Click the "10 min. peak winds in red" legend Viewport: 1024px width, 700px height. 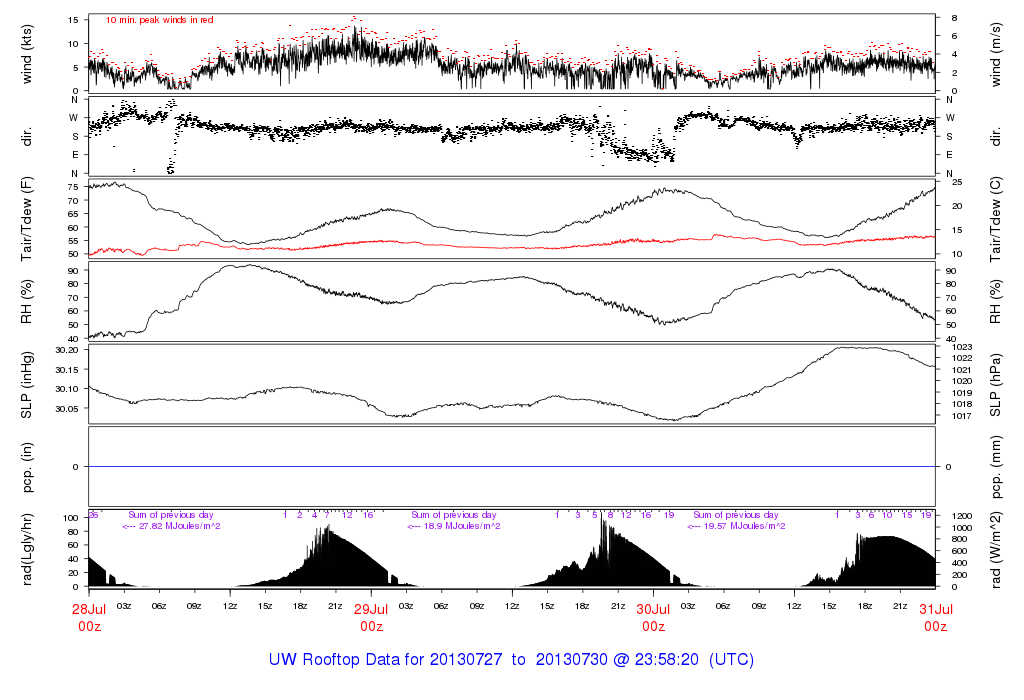point(159,20)
